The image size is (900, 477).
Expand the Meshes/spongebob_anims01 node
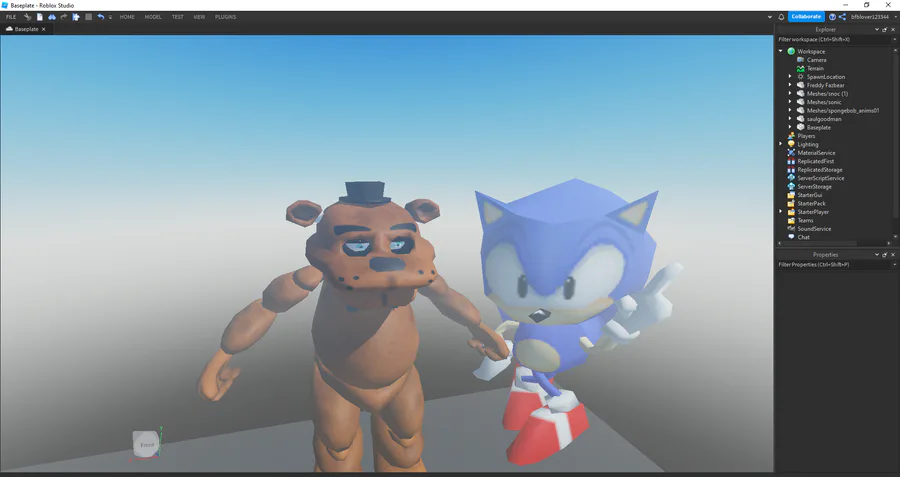790,110
